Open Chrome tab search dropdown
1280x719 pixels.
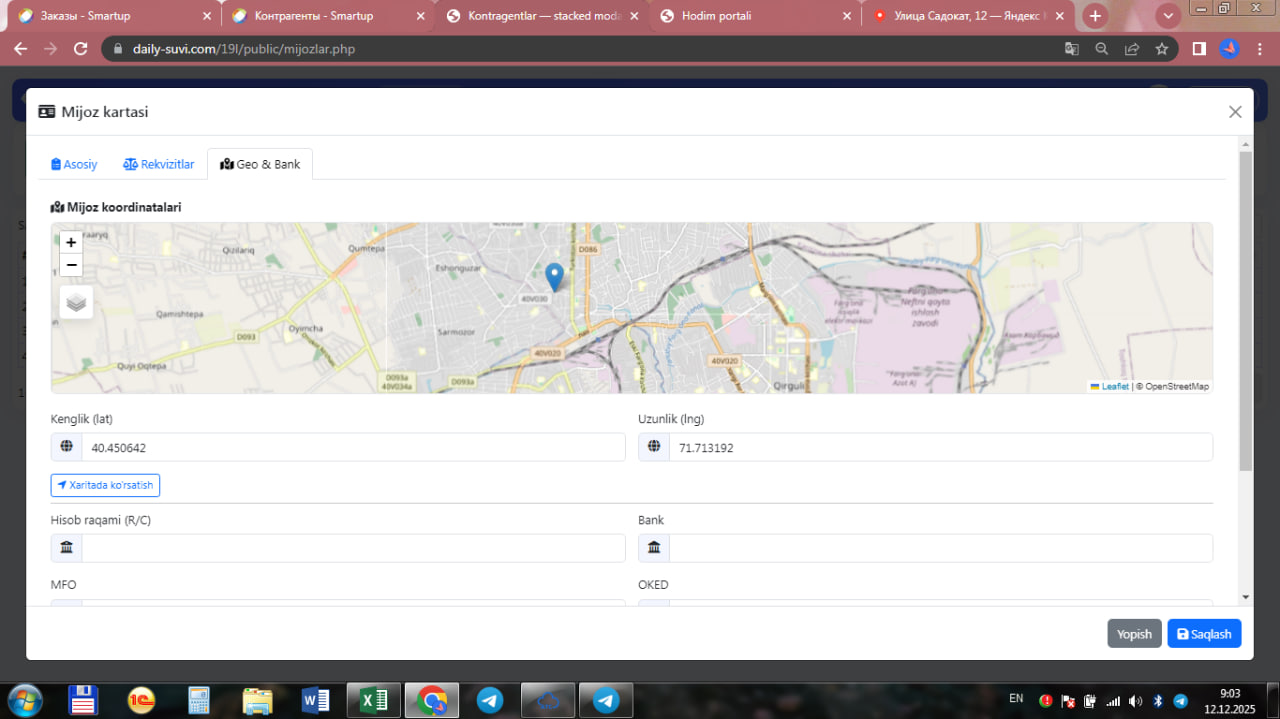tap(1167, 16)
